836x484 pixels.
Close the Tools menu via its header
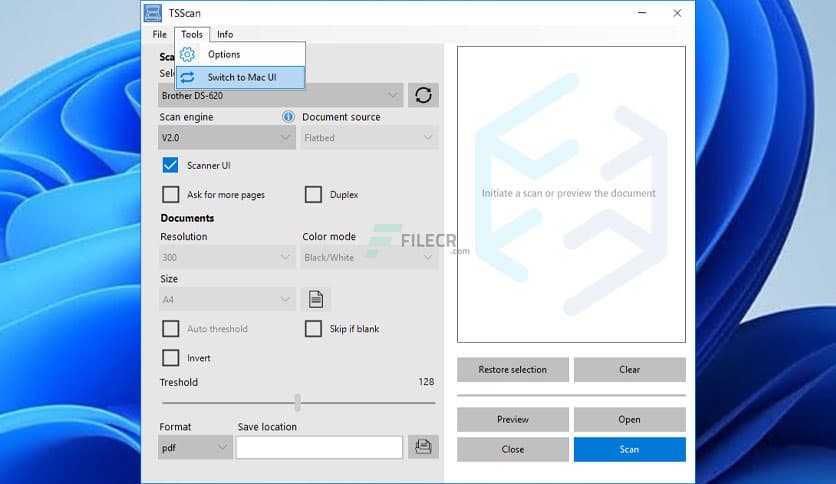tap(192, 34)
